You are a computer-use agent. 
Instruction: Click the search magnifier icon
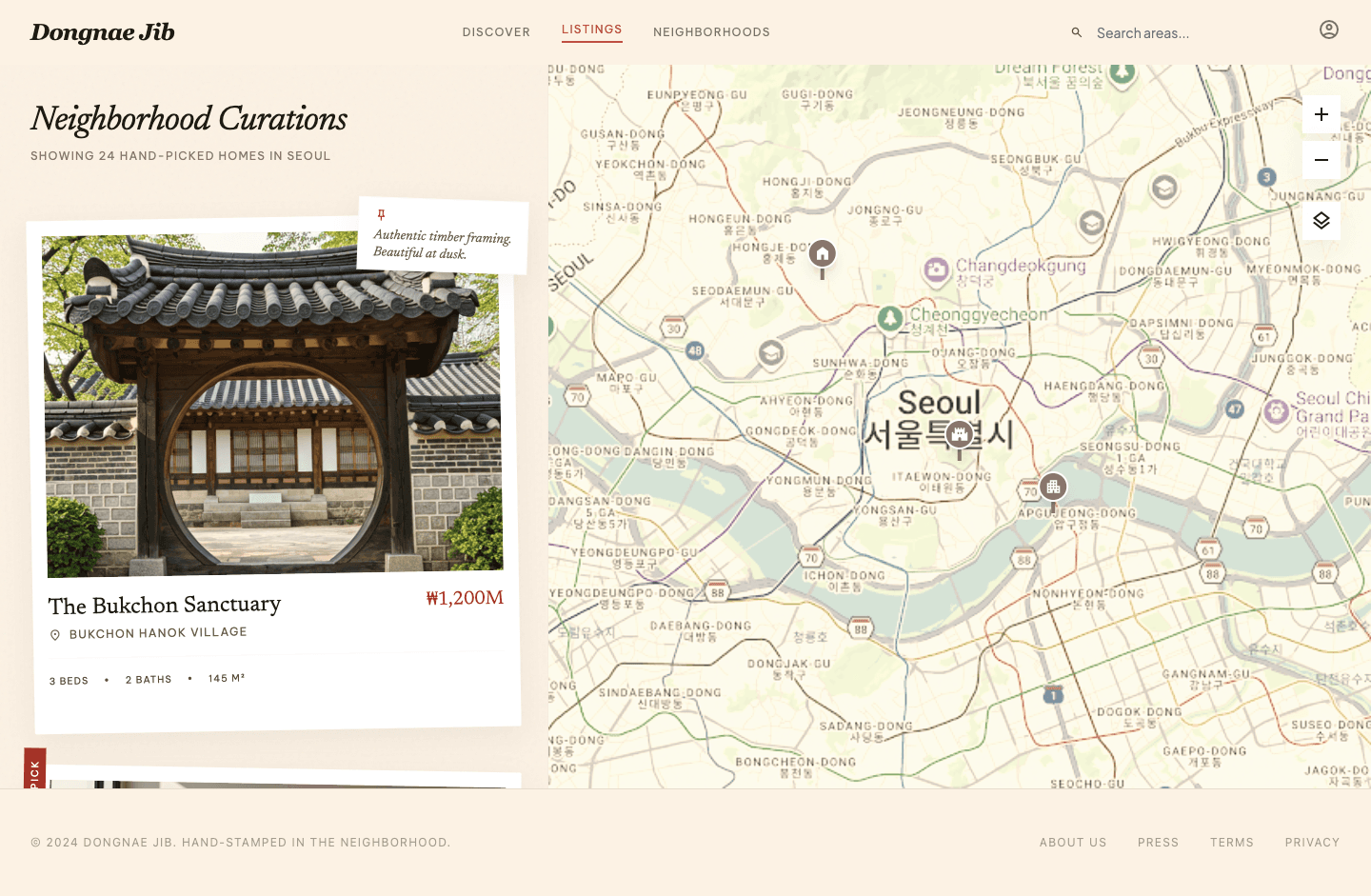[x=1076, y=32]
